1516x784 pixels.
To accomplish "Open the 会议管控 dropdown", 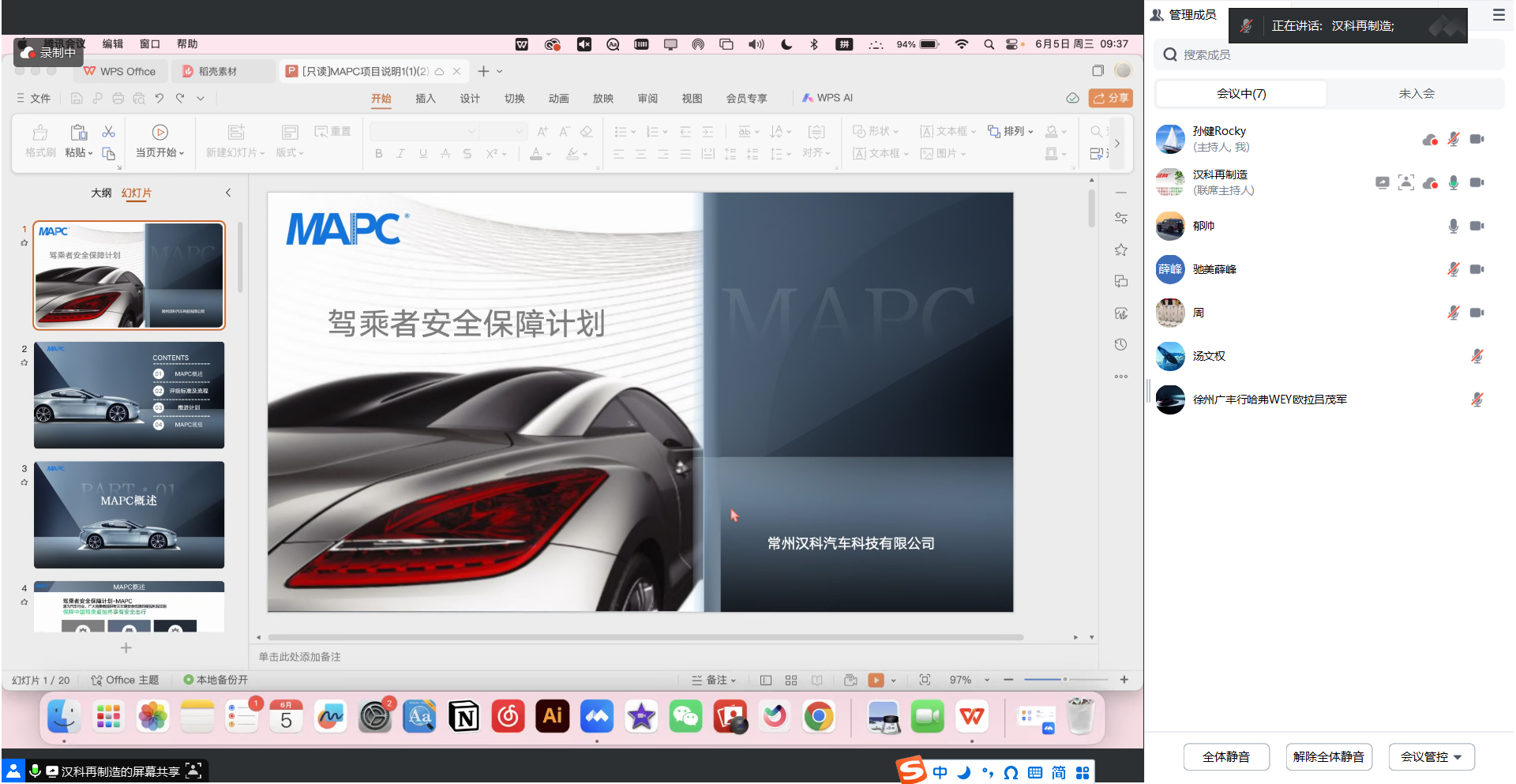I will coord(1432,757).
